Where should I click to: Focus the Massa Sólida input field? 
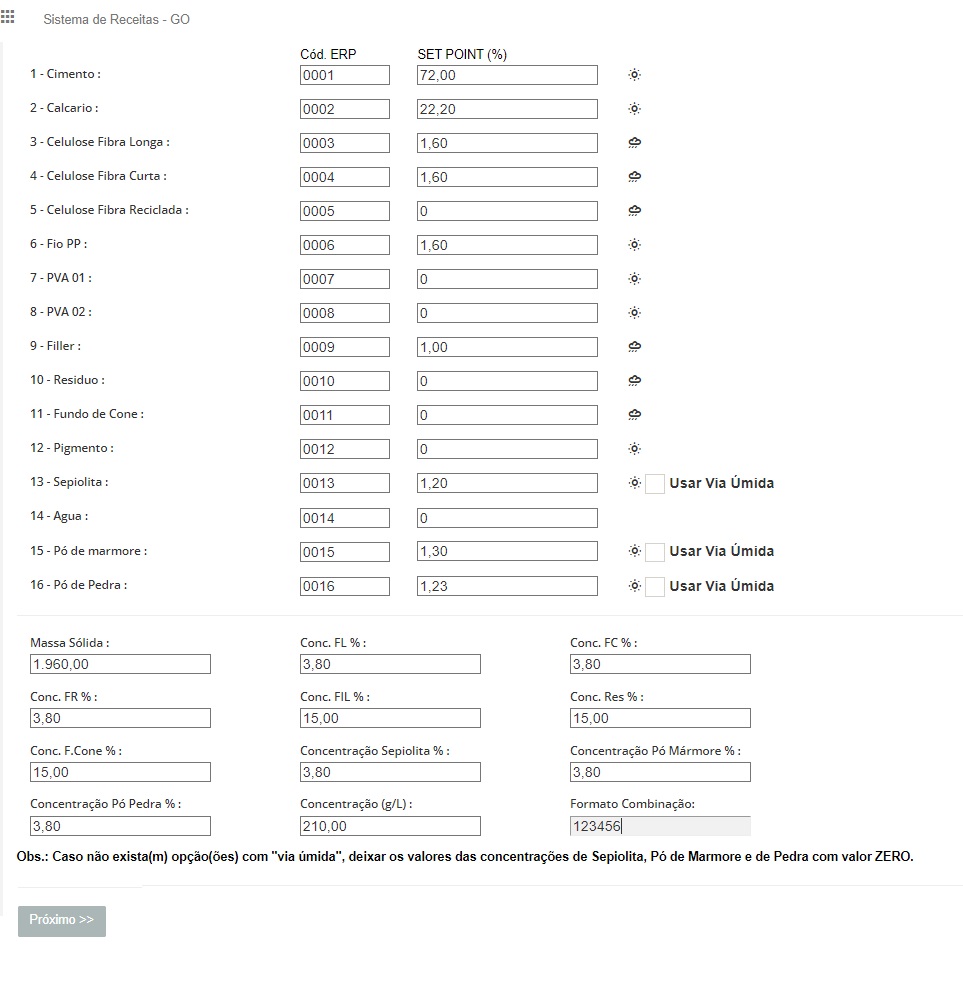pos(120,664)
